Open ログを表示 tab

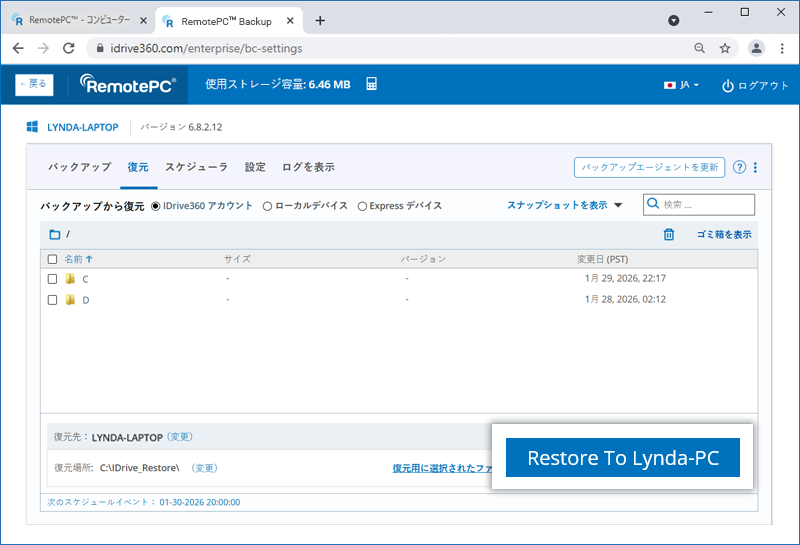(308, 167)
